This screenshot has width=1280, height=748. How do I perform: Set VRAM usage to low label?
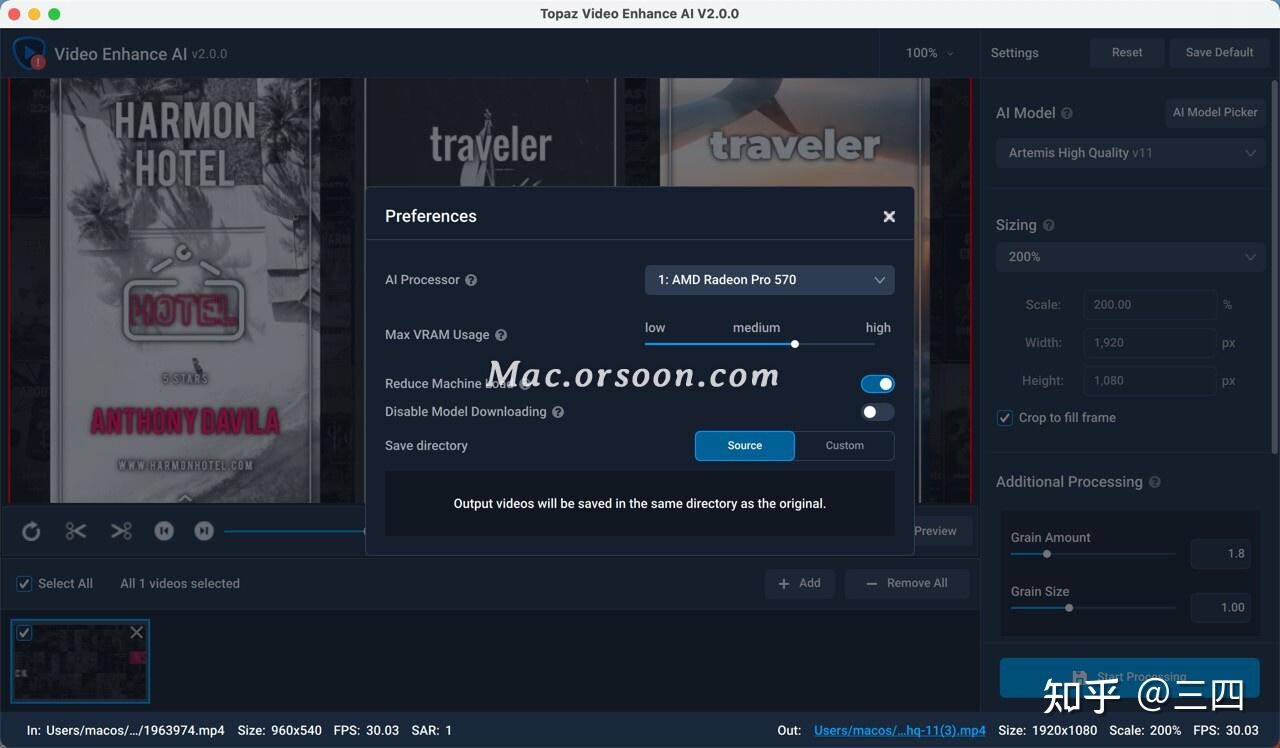point(655,328)
